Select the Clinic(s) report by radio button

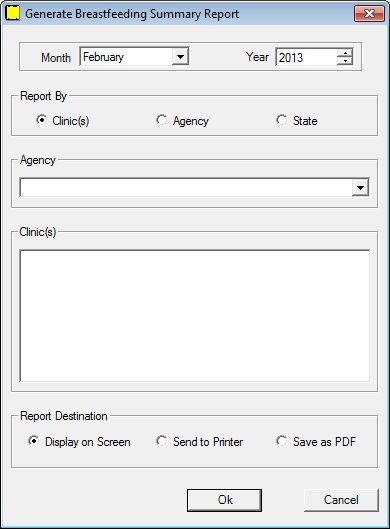coord(41,120)
